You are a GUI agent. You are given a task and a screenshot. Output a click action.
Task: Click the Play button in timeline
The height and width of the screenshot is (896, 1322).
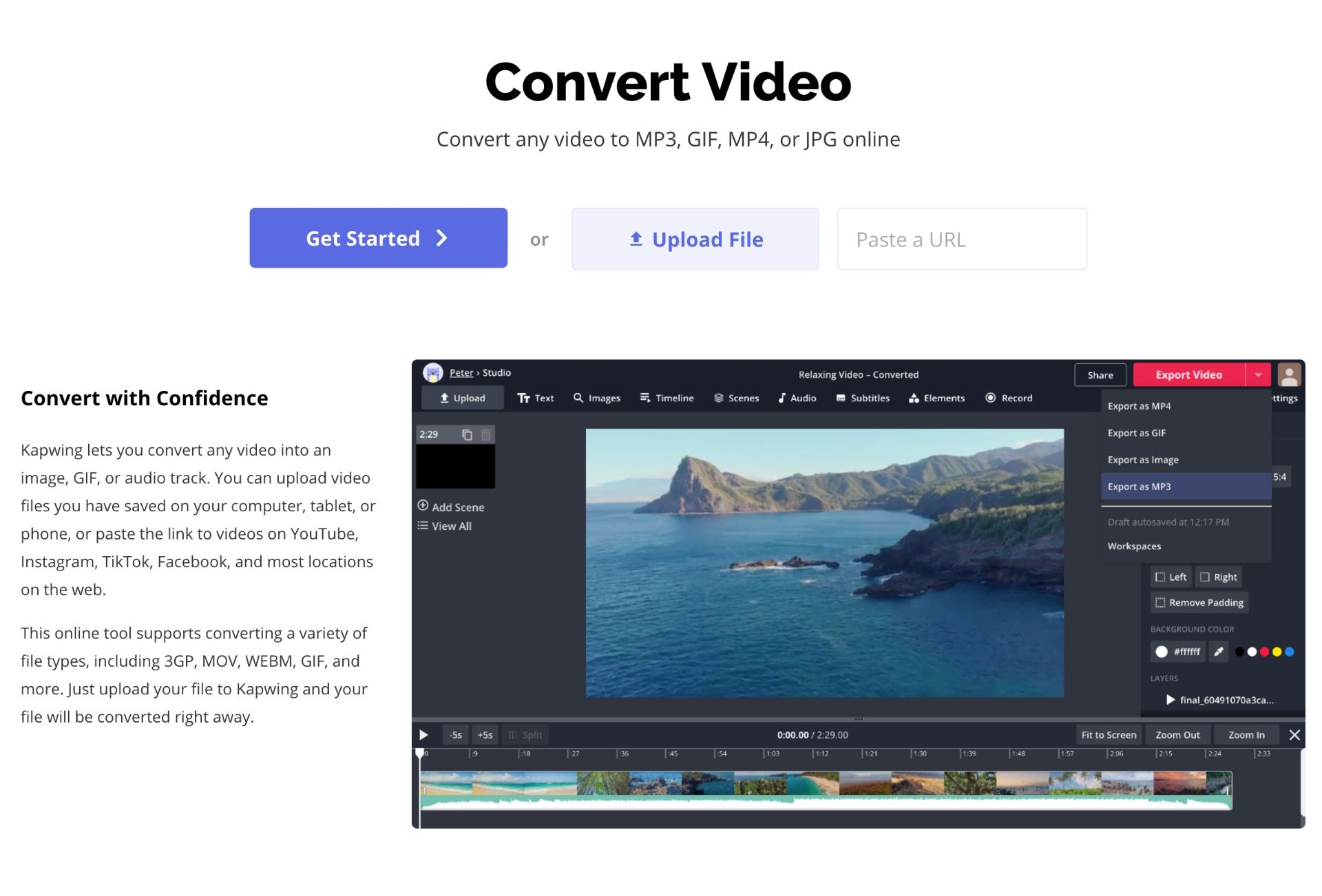(x=423, y=735)
